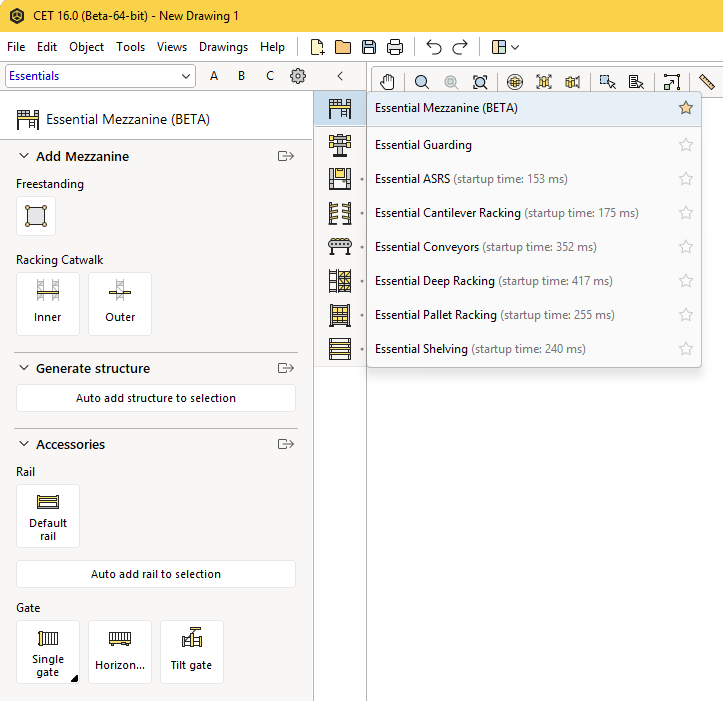Click Auto add rail to selection
Image resolution: width=723 pixels, height=701 pixels.
click(156, 574)
